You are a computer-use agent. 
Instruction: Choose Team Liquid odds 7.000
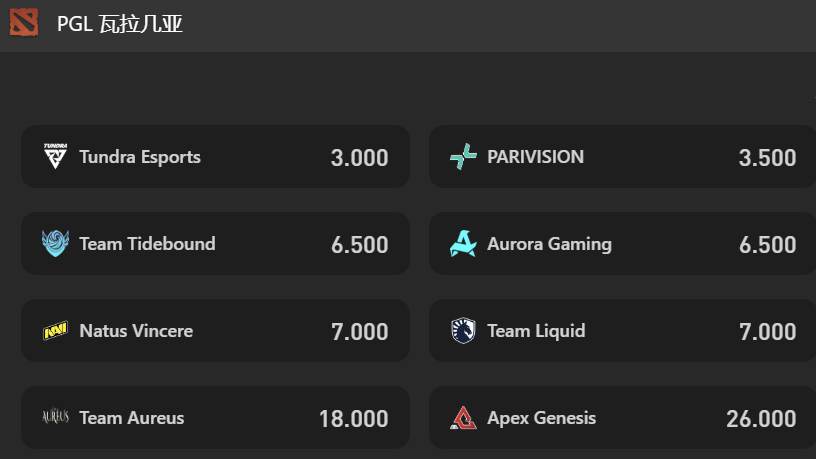(x=767, y=332)
